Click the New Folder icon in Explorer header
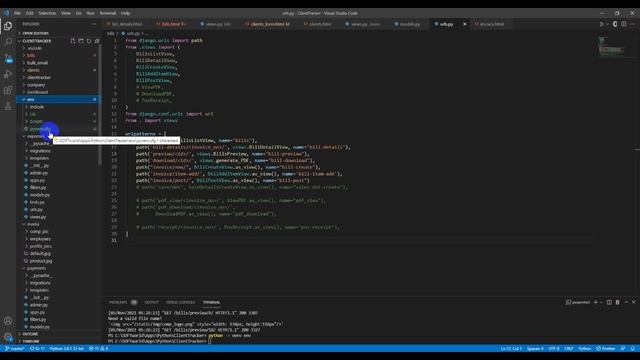The height and width of the screenshot is (360, 640). (81, 41)
